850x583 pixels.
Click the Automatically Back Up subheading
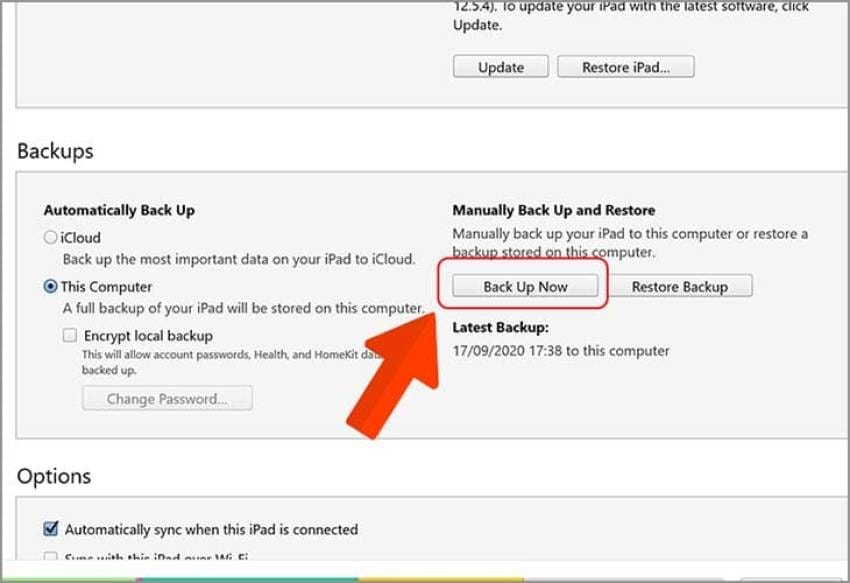(119, 210)
